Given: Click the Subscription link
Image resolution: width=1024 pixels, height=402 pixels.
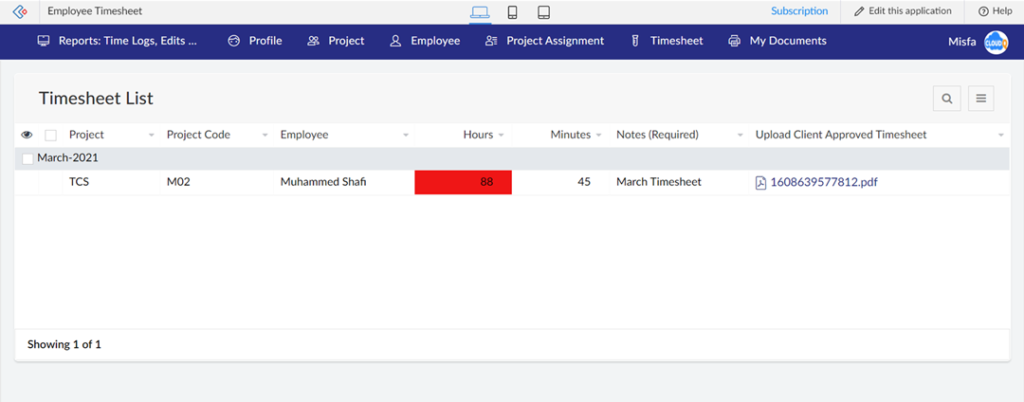Looking at the screenshot, I should 799,11.
